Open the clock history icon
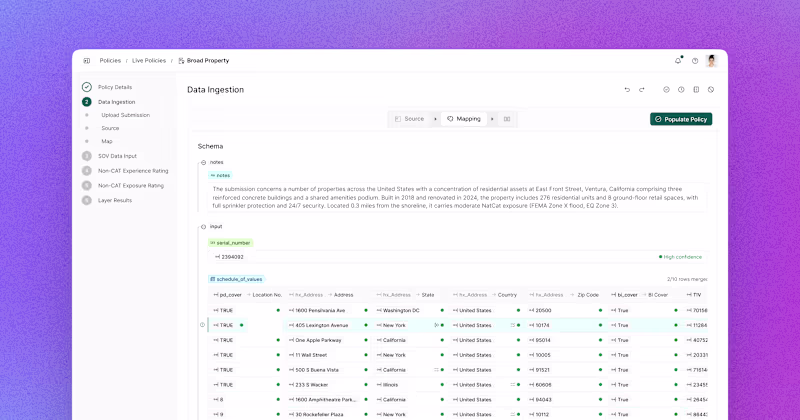 [x=681, y=90]
